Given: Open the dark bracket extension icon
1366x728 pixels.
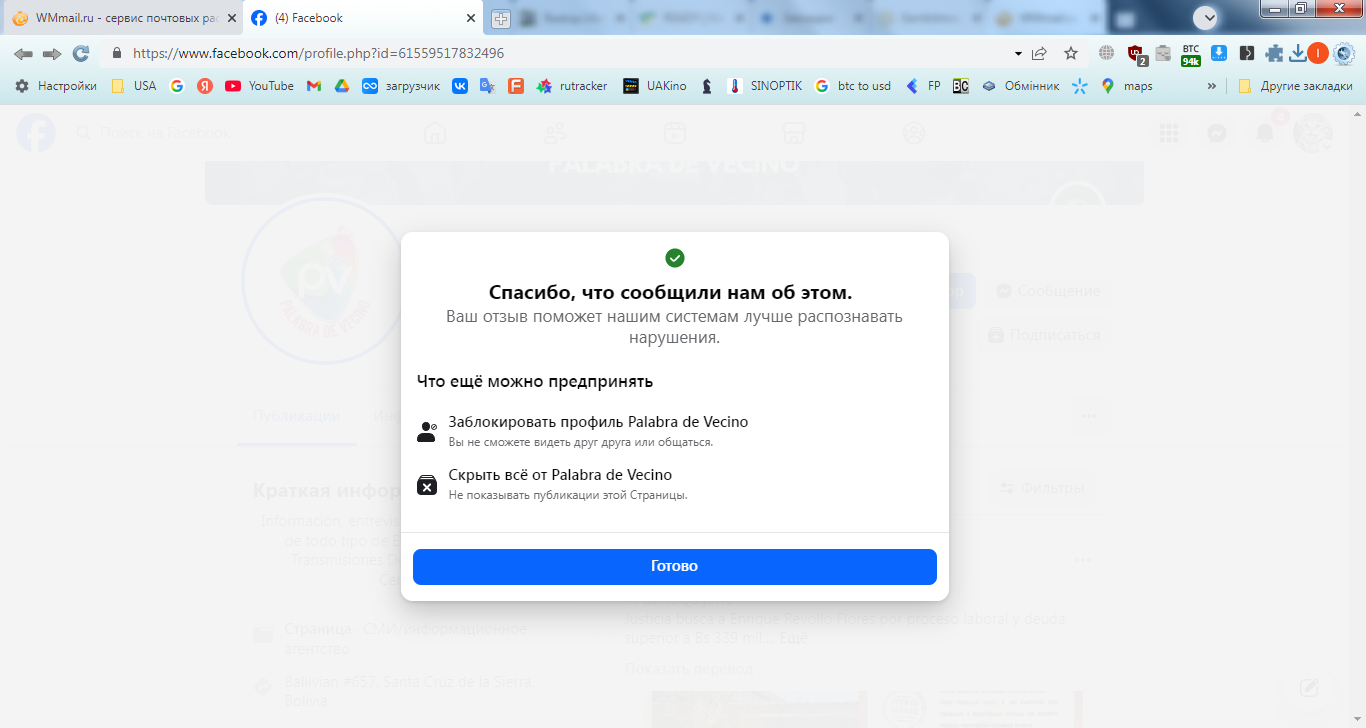Looking at the screenshot, I should [x=1246, y=53].
